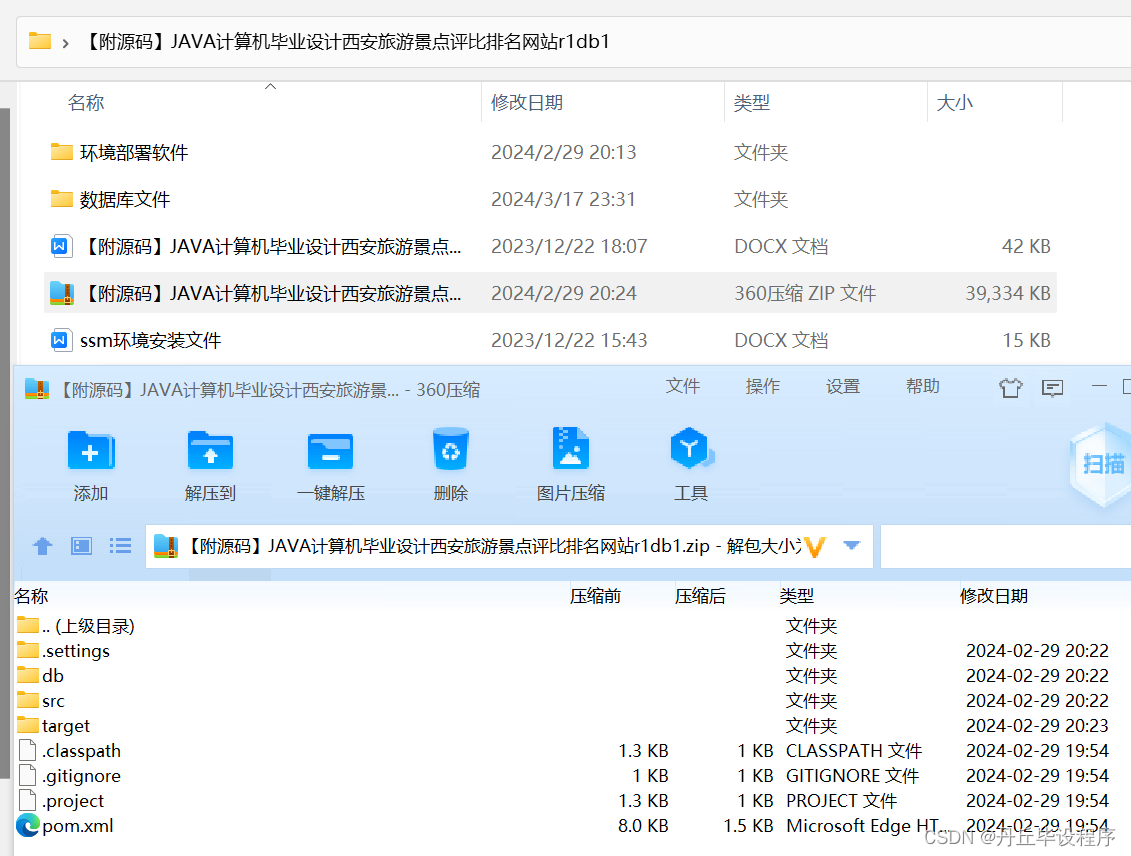
Task: Expand the archive path dropdown arrow
Action: point(852,546)
